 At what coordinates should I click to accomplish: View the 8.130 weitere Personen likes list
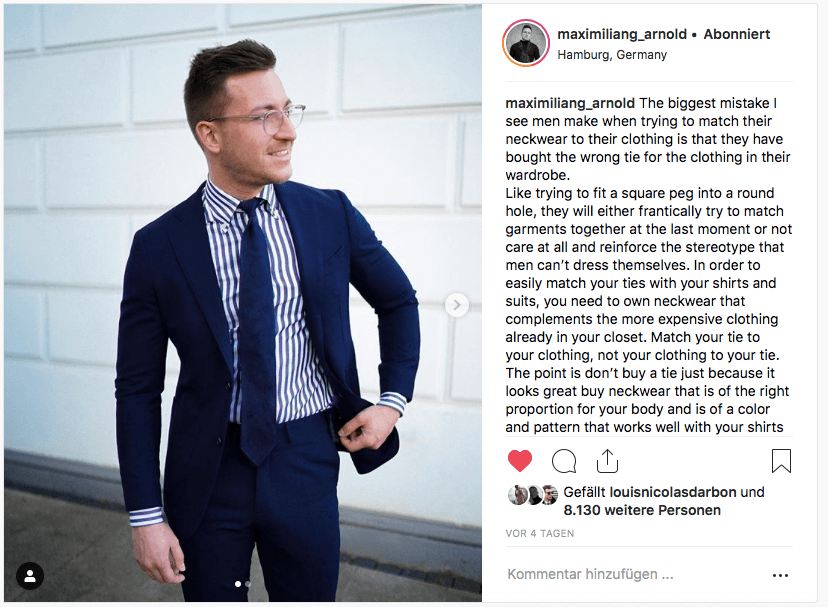click(642, 510)
